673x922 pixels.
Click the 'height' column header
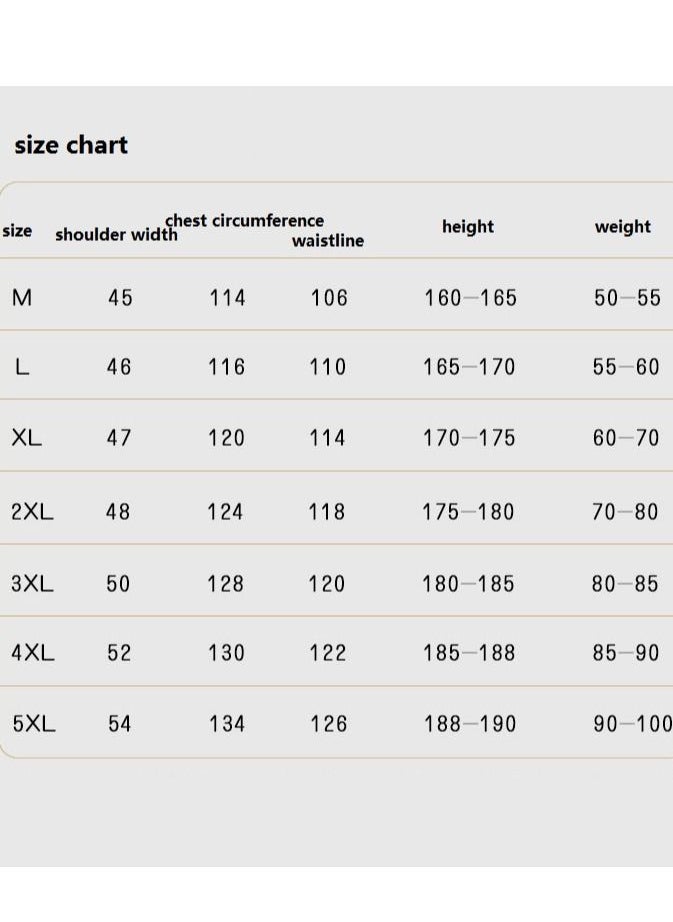coord(468,227)
